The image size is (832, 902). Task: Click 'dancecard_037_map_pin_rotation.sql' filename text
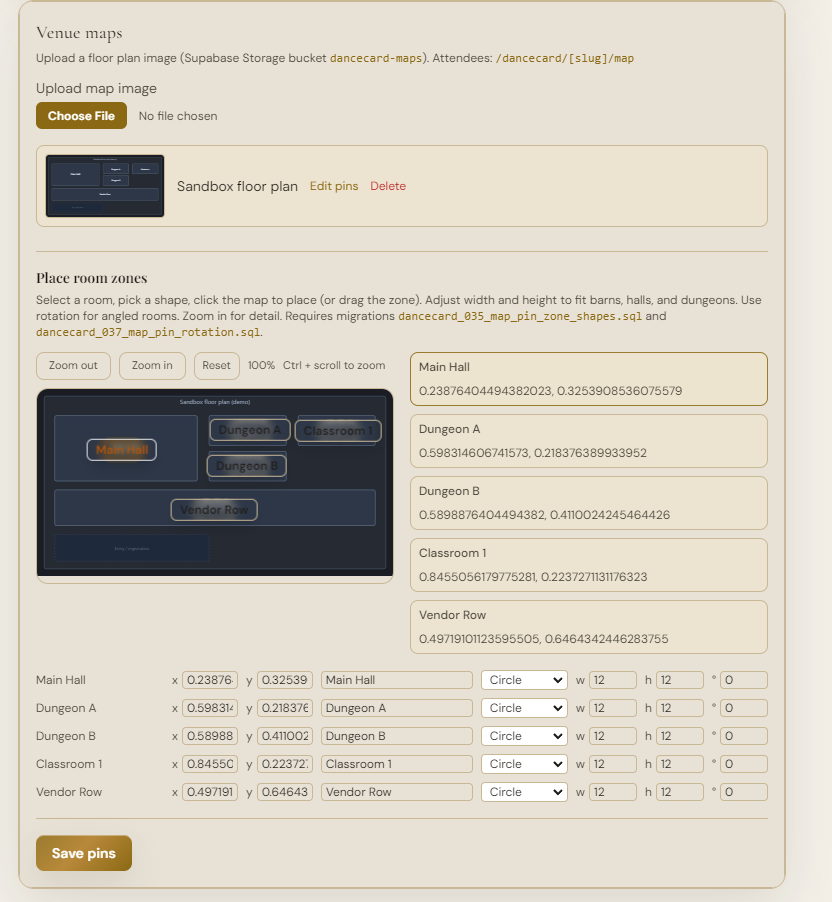[x=148, y=332]
